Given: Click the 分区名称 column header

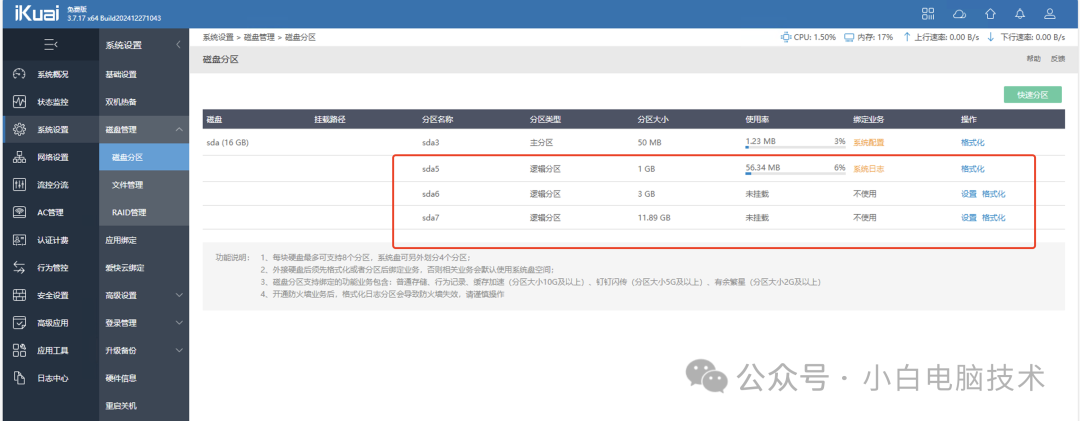Looking at the screenshot, I should coord(437,119).
